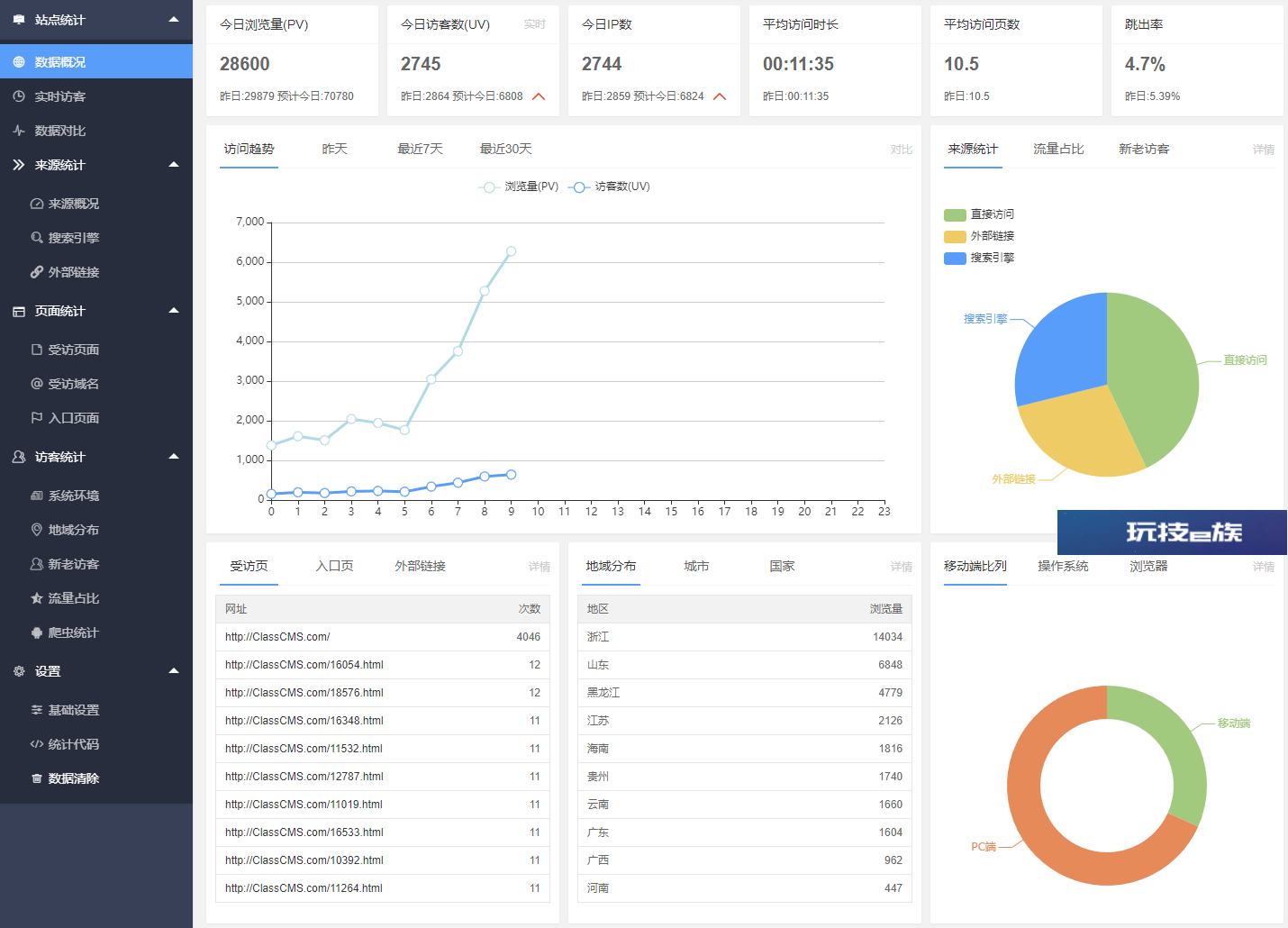Select the 新老访客 tab in source panel
The height and width of the screenshot is (928, 1288).
[x=1144, y=149]
